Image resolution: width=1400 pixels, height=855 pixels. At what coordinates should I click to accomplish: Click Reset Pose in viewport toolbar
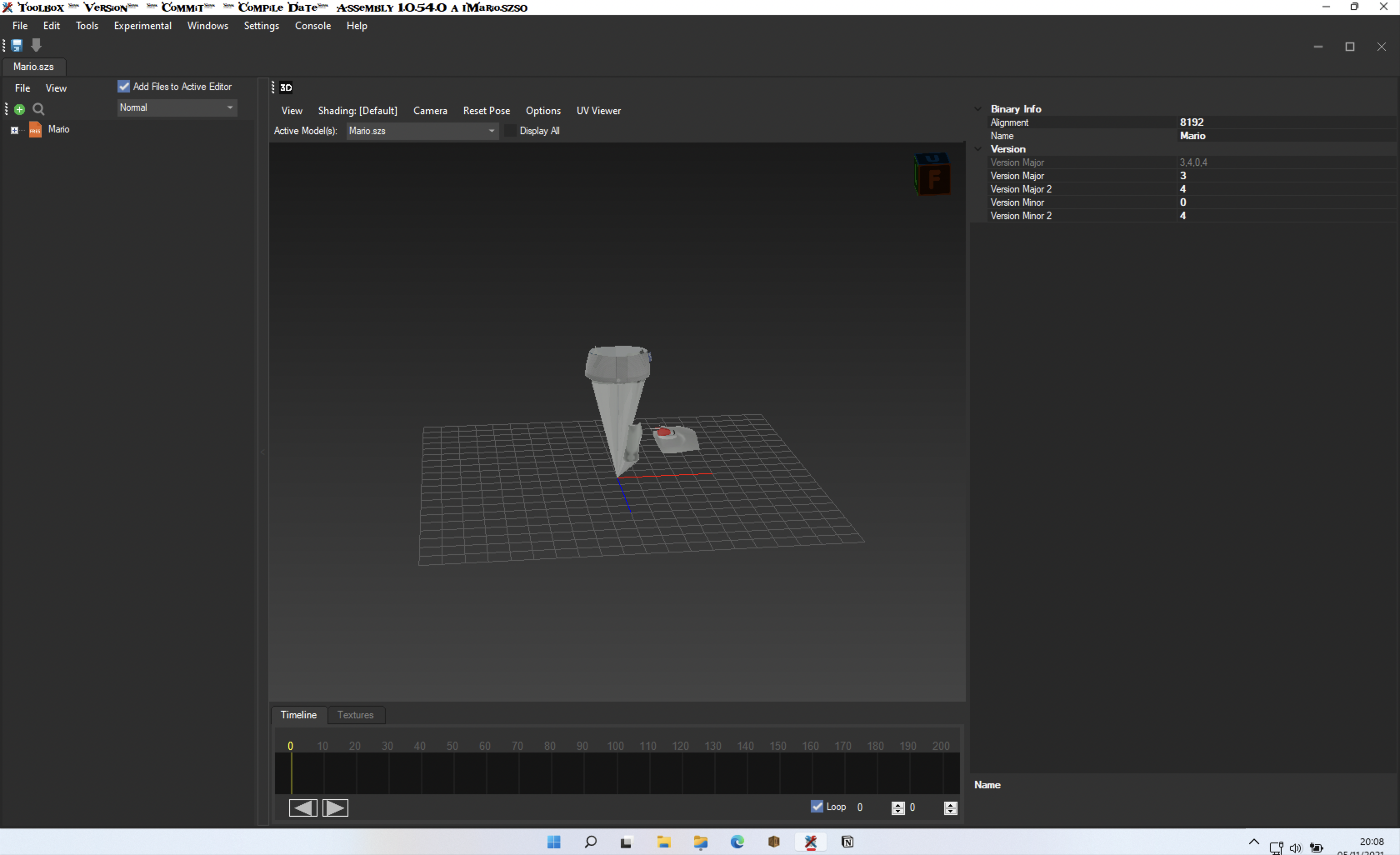coord(486,111)
